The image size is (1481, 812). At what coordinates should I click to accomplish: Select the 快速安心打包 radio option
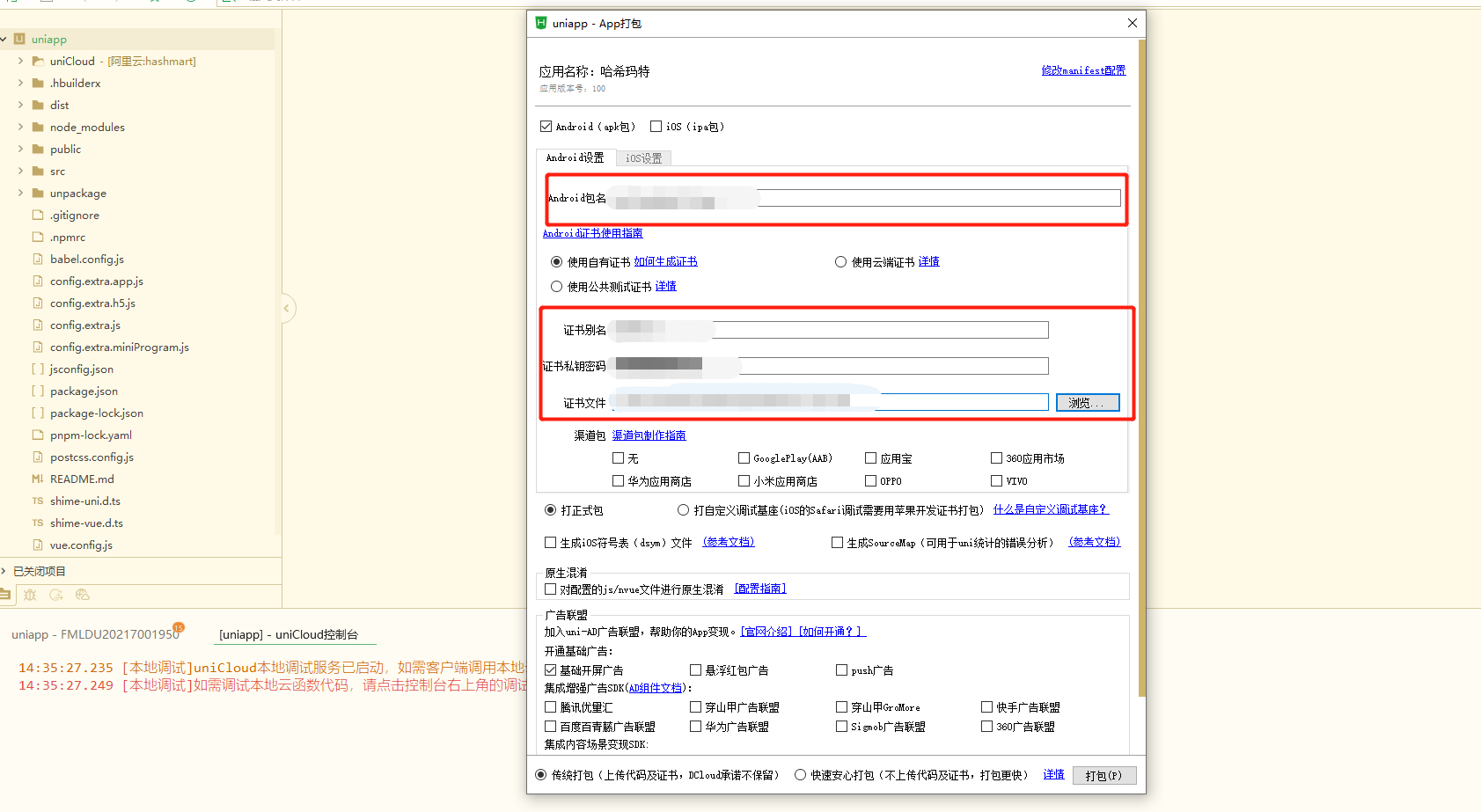click(800, 775)
